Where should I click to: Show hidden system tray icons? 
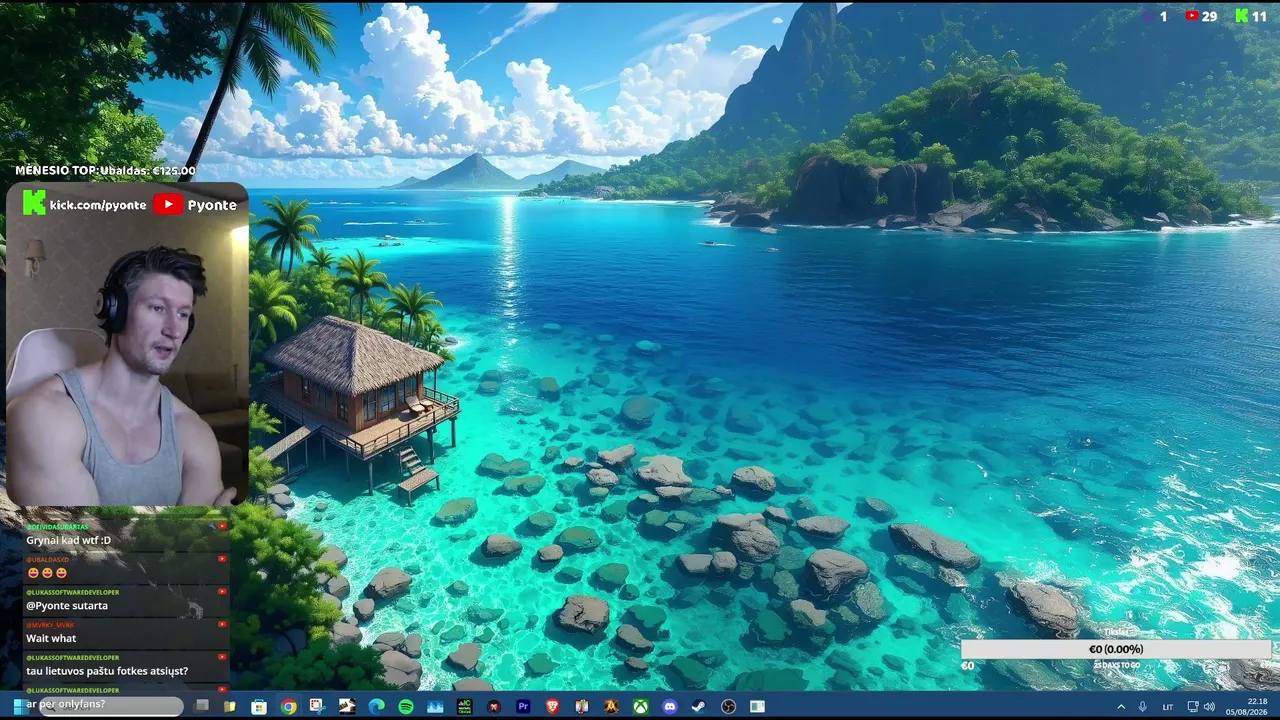pyautogui.click(x=1120, y=707)
